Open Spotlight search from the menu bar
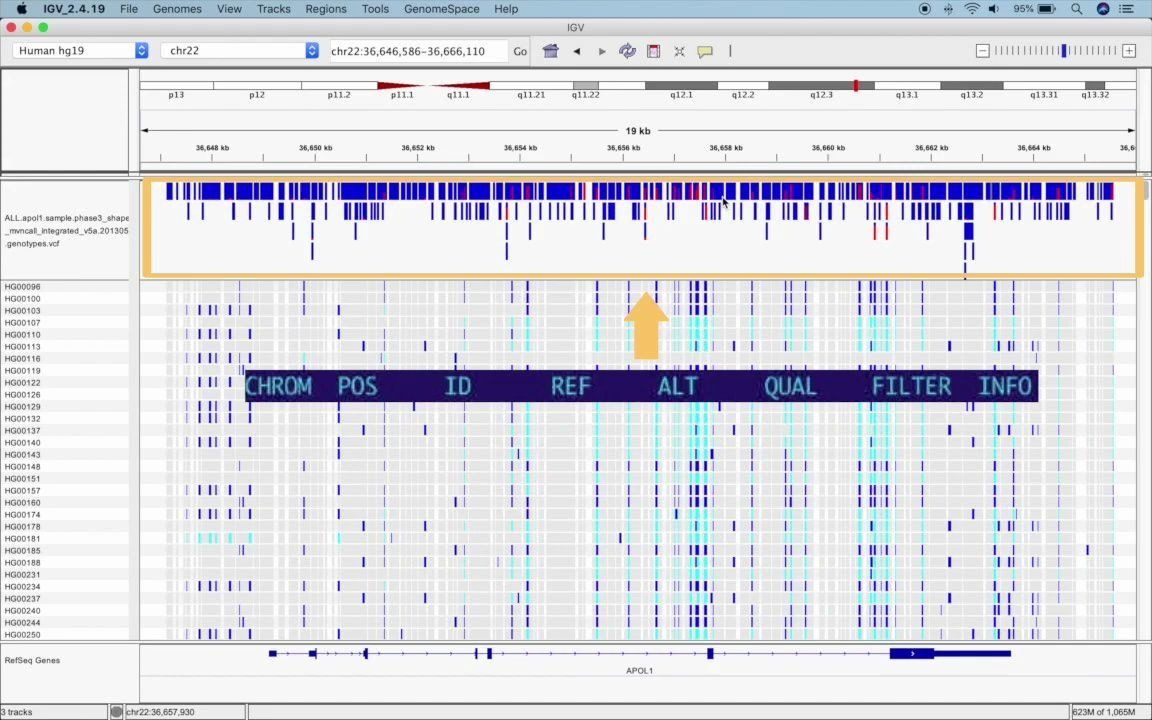Image resolution: width=1152 pixels, height=720 pixels. 1077,9
